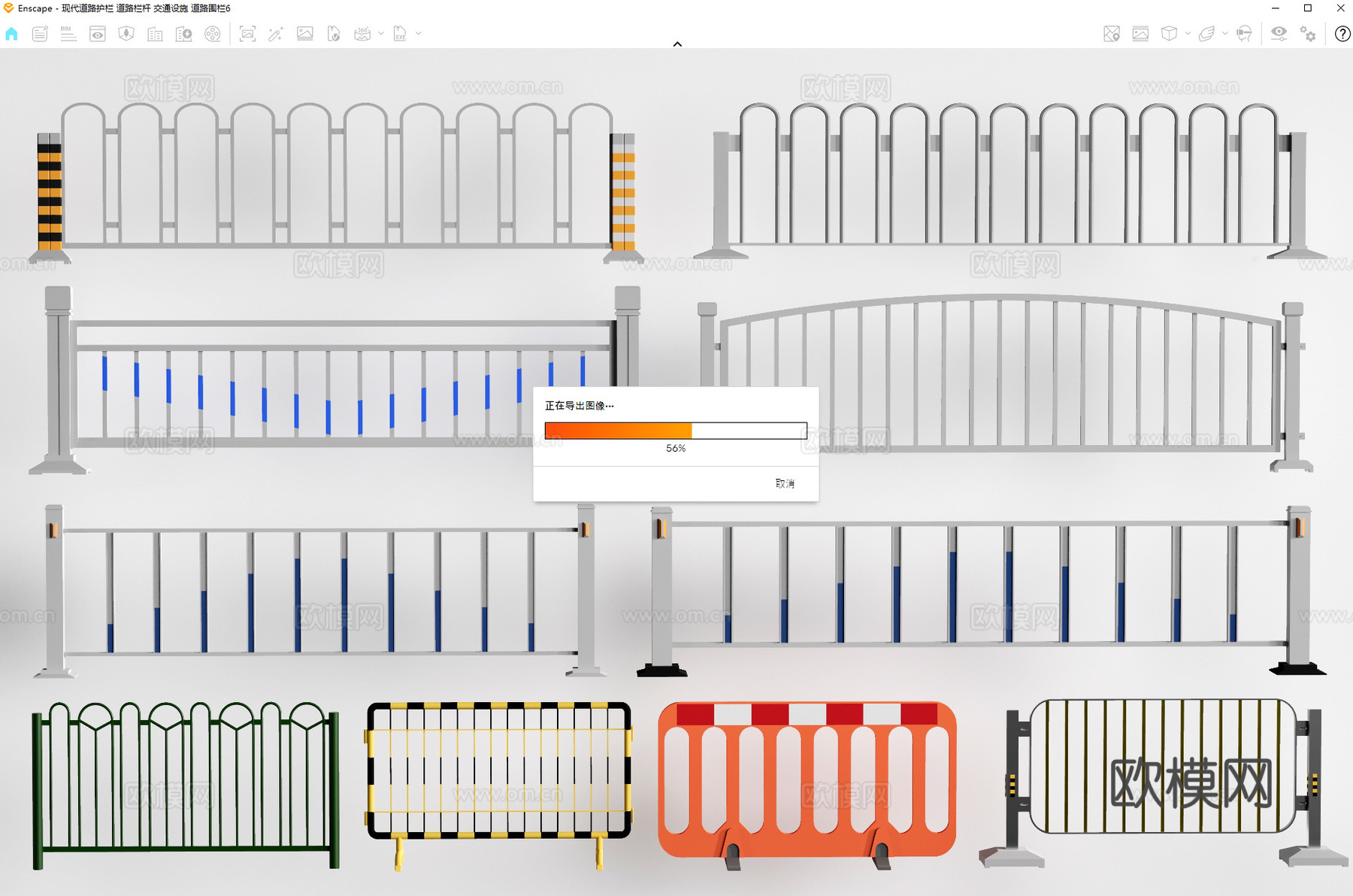
Task: Click the yellow-black striped barrier model
Action: pyautogui.click(x=499, y=786)
